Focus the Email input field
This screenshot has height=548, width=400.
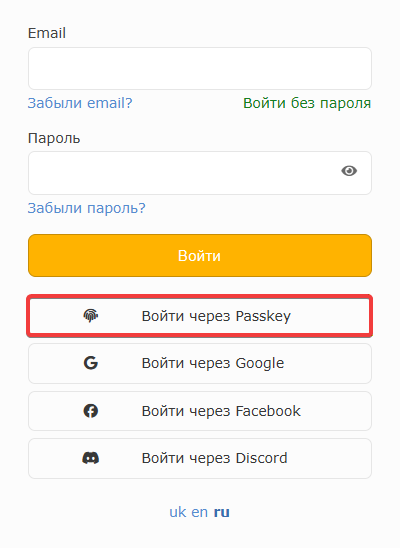(200, 68)
